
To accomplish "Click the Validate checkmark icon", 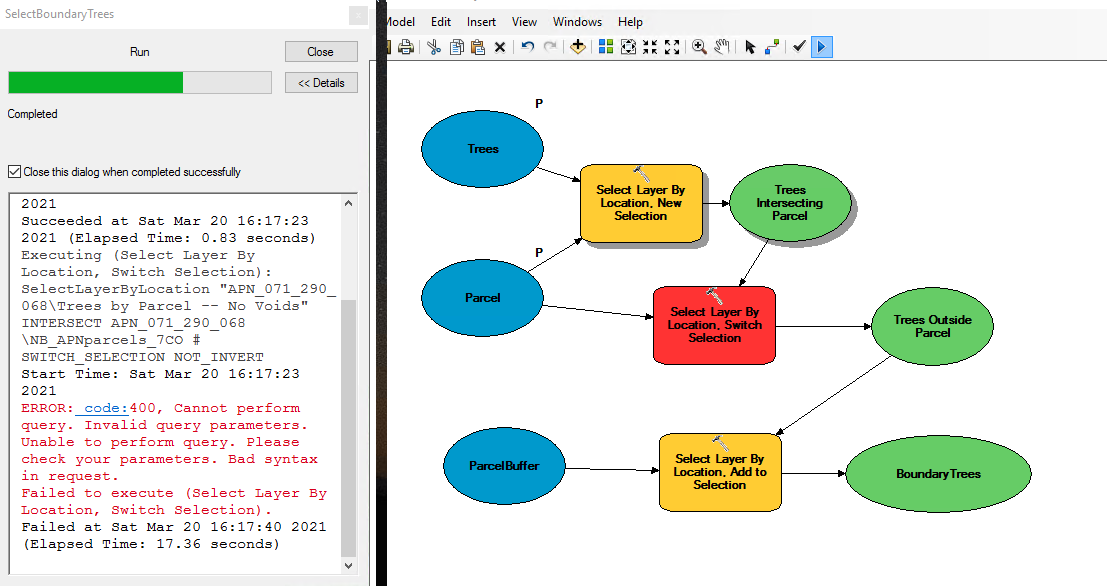I will pyautogui.click(x=799, y=47).
